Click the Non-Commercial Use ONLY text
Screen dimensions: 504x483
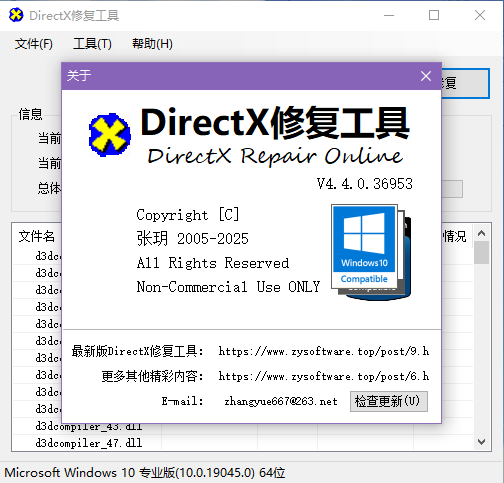click(228, 287)
